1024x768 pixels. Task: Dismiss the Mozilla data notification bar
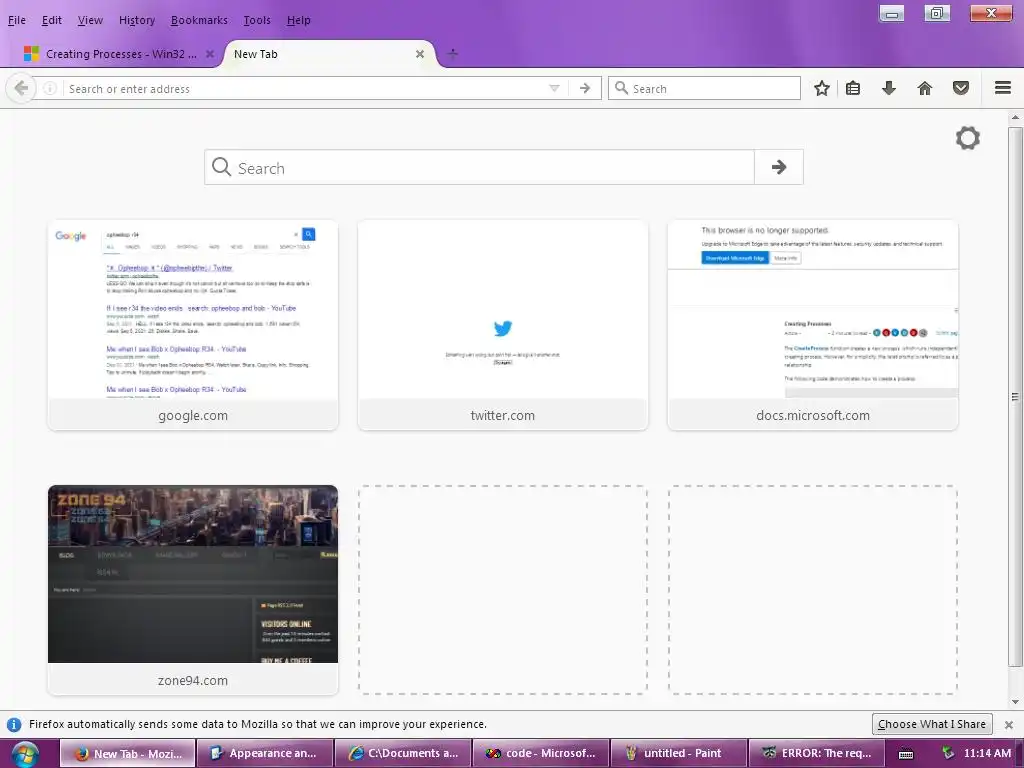click(x=1009, y=724)
